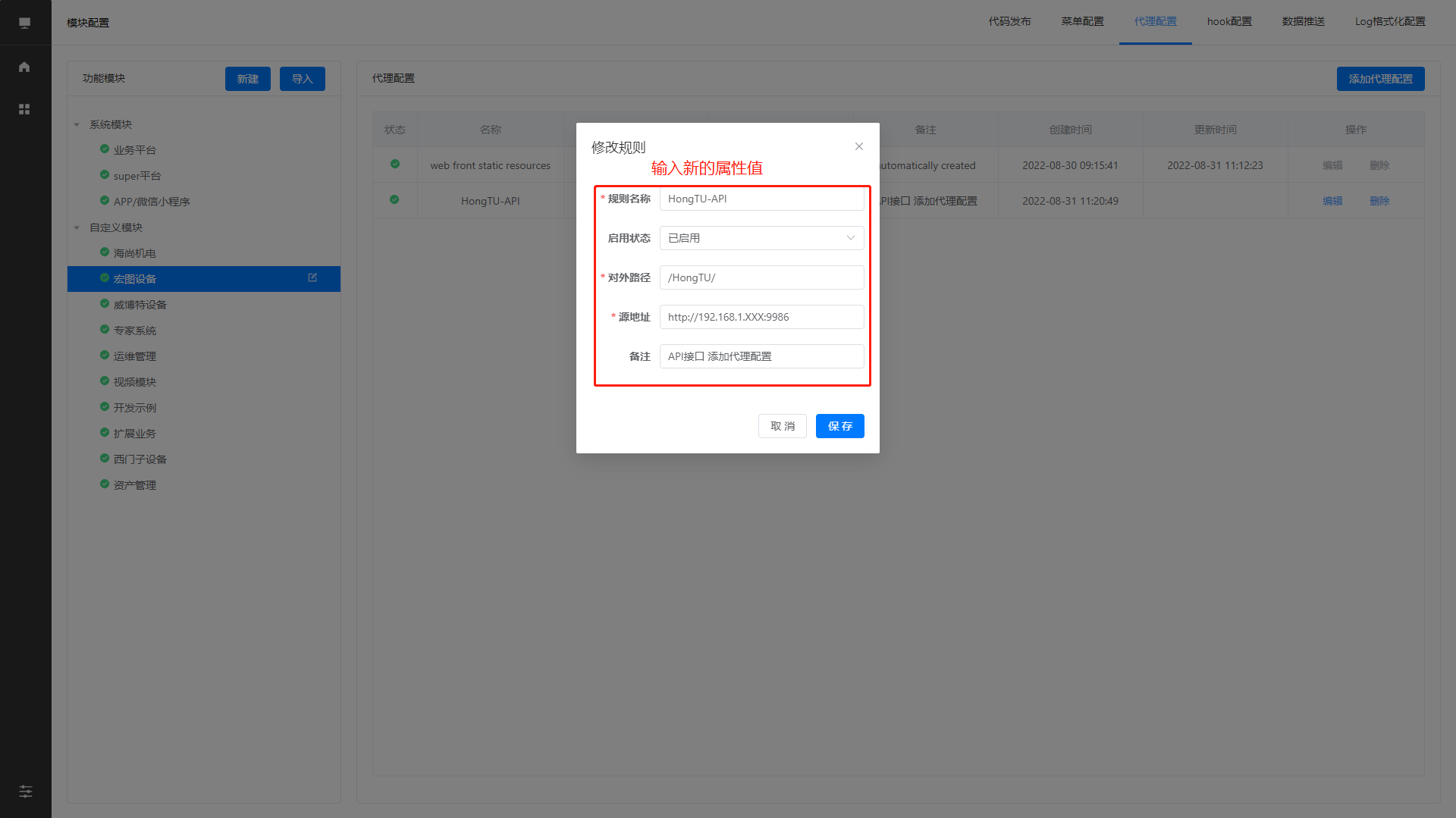Focus the 备注 input field
This screenshot has width=1456, height=818.
(x=761, y=356)
